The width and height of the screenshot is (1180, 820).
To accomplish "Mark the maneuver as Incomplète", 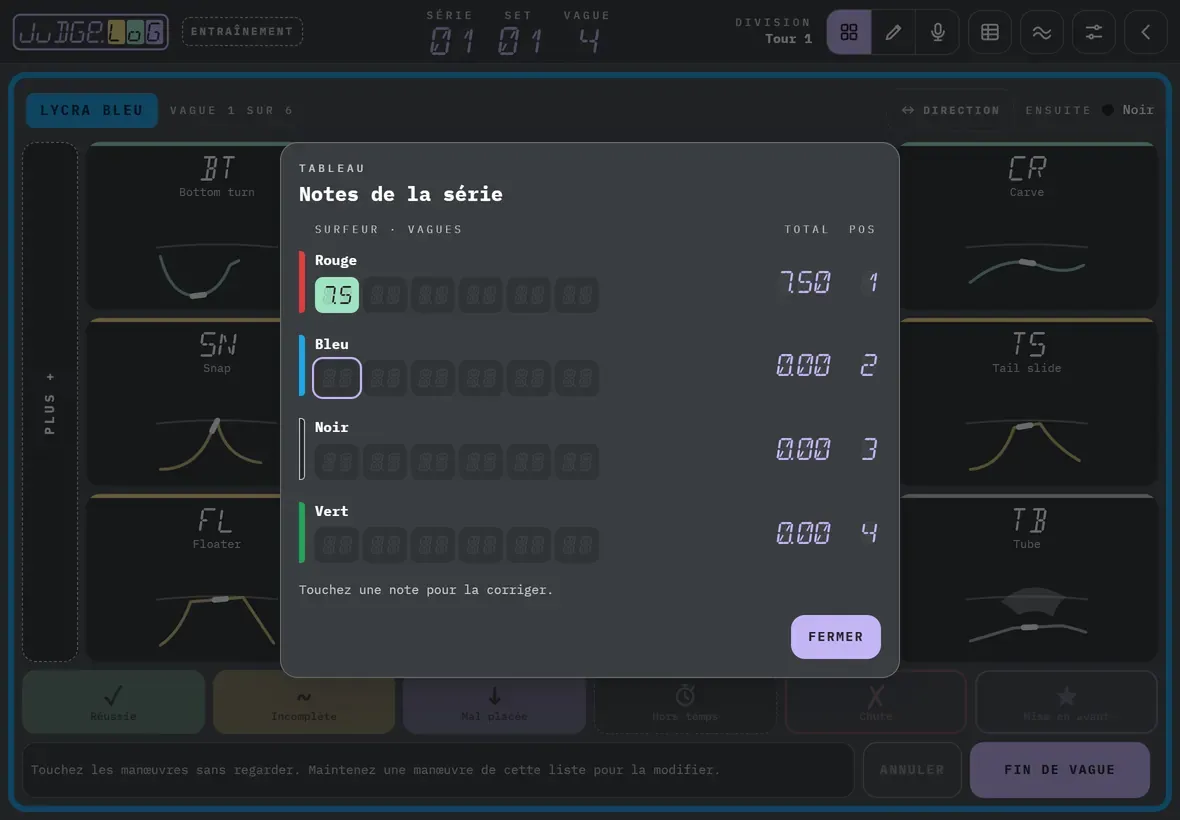I will 304,702.
